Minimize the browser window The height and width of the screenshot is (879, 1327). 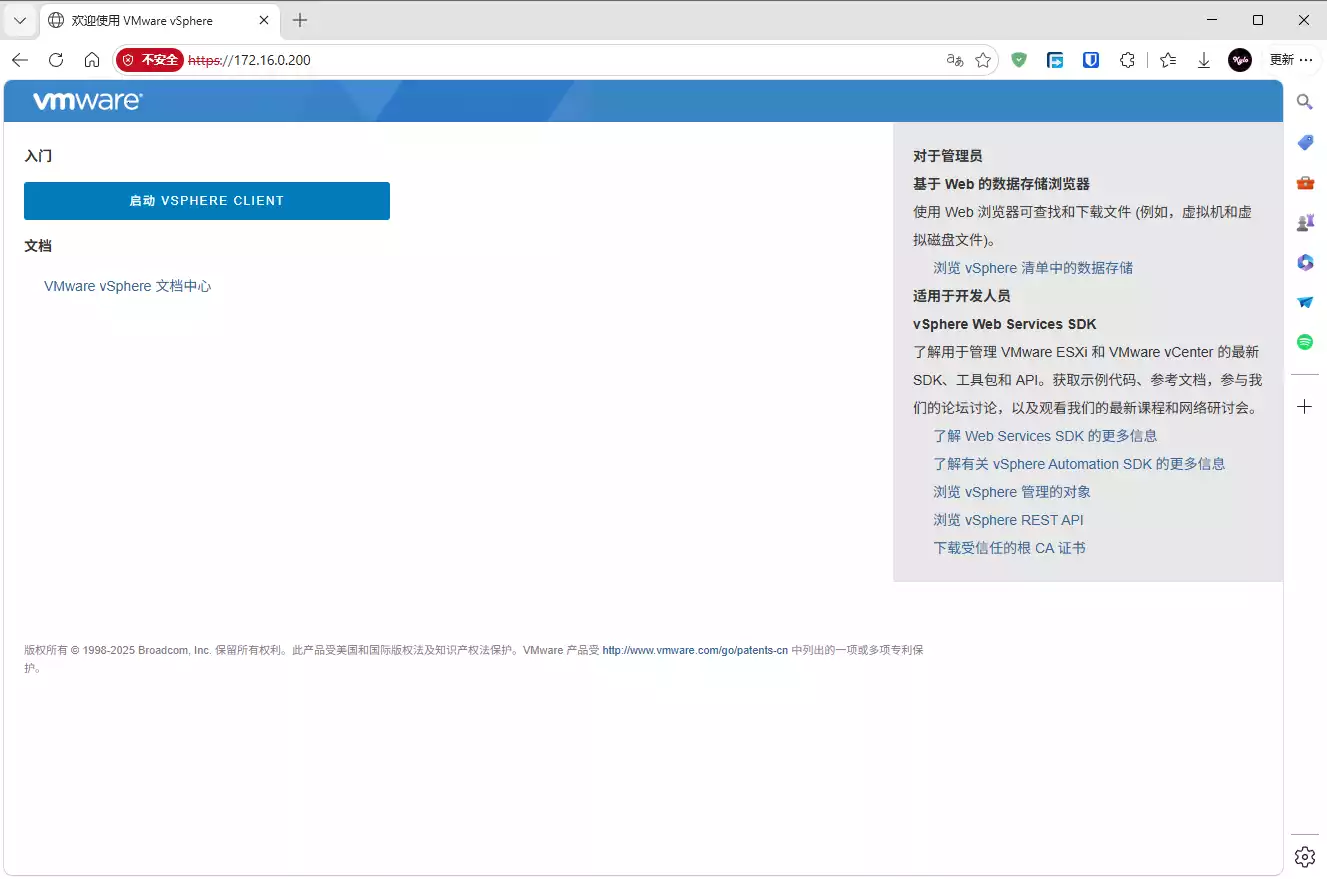click(x=1212, y=20)
